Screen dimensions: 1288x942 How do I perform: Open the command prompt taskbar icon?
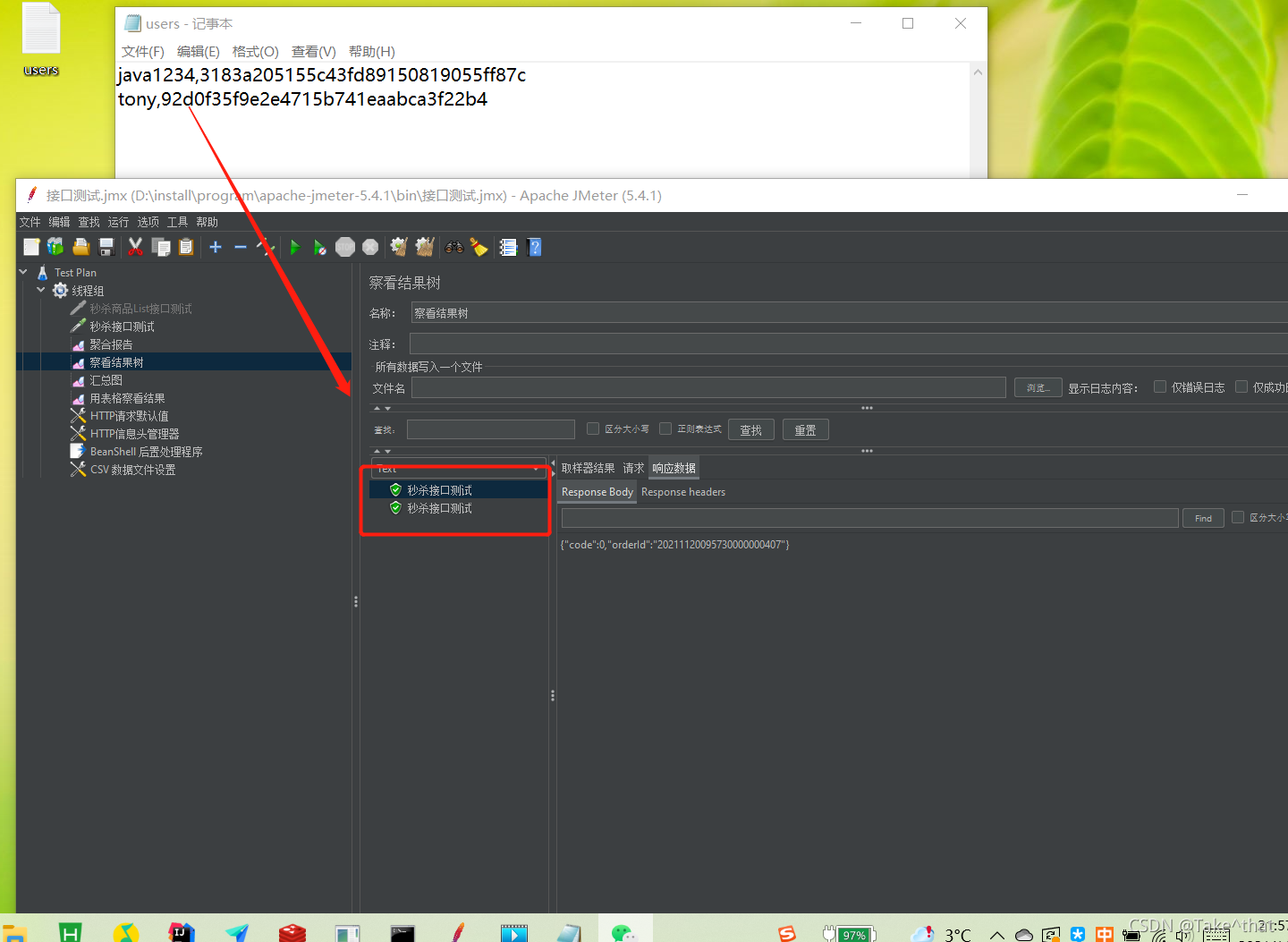tap(402, 933)
